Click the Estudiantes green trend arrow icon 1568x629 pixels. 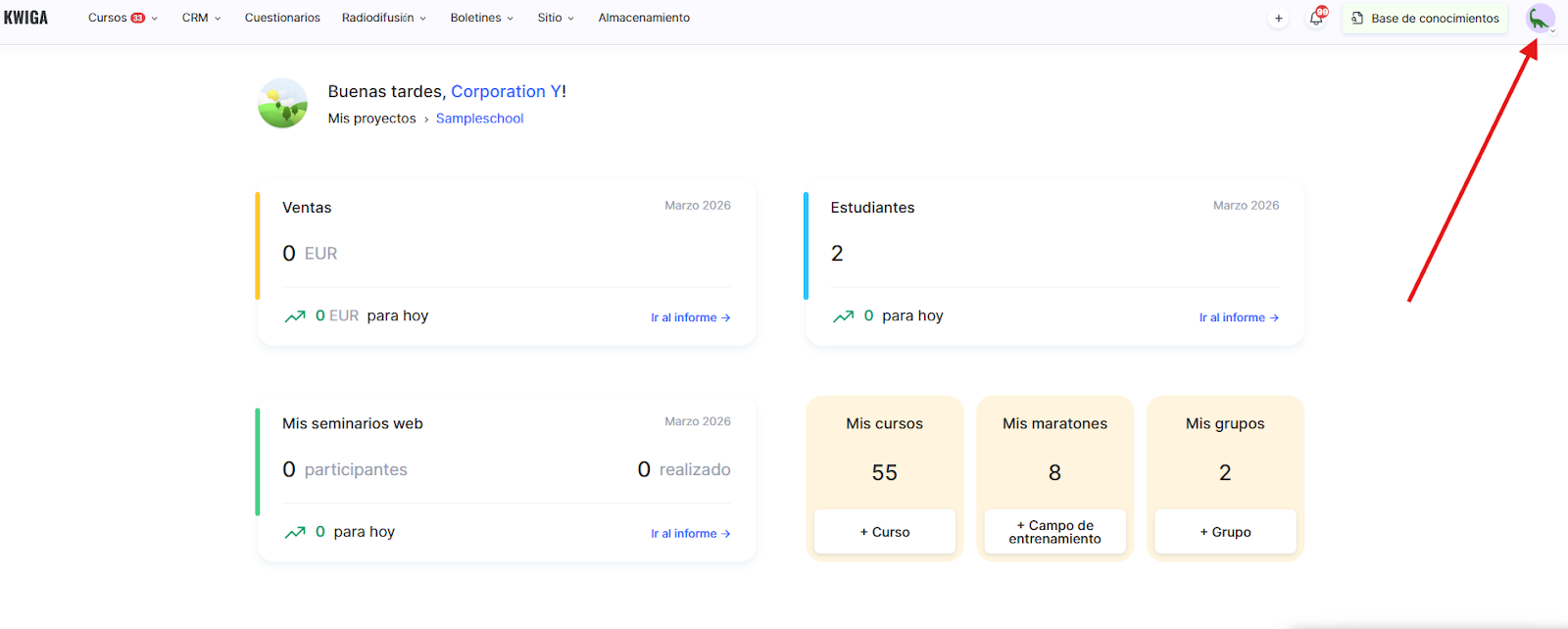843,316
